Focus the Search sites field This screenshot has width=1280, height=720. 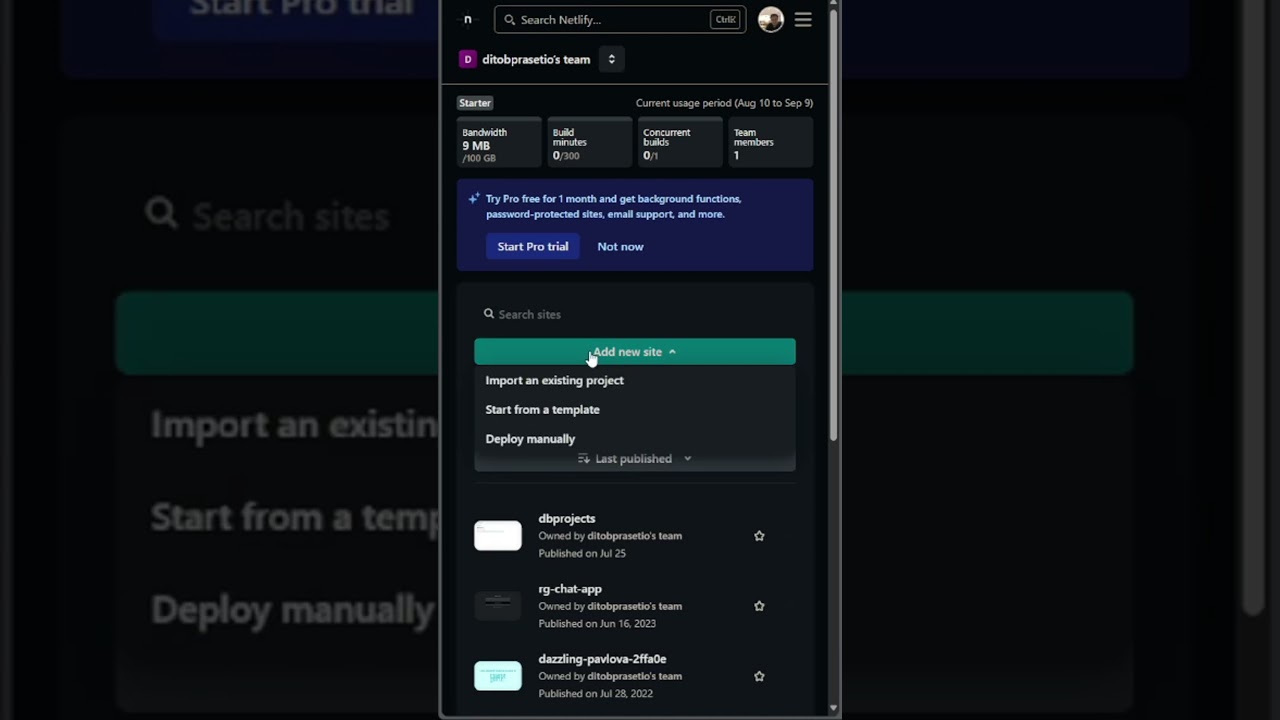(635, 314)
